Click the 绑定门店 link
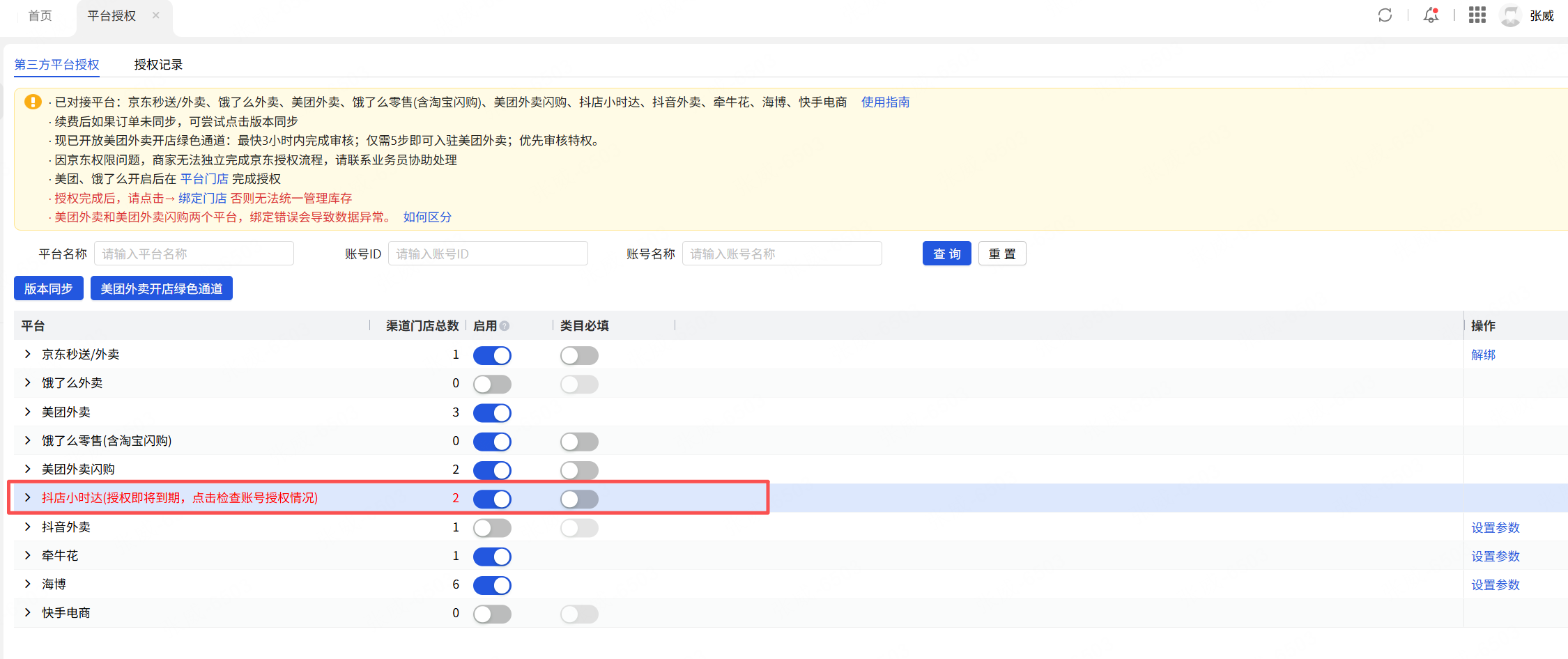This screenshot has height=659, width=1568. click(x=202, y=199)
